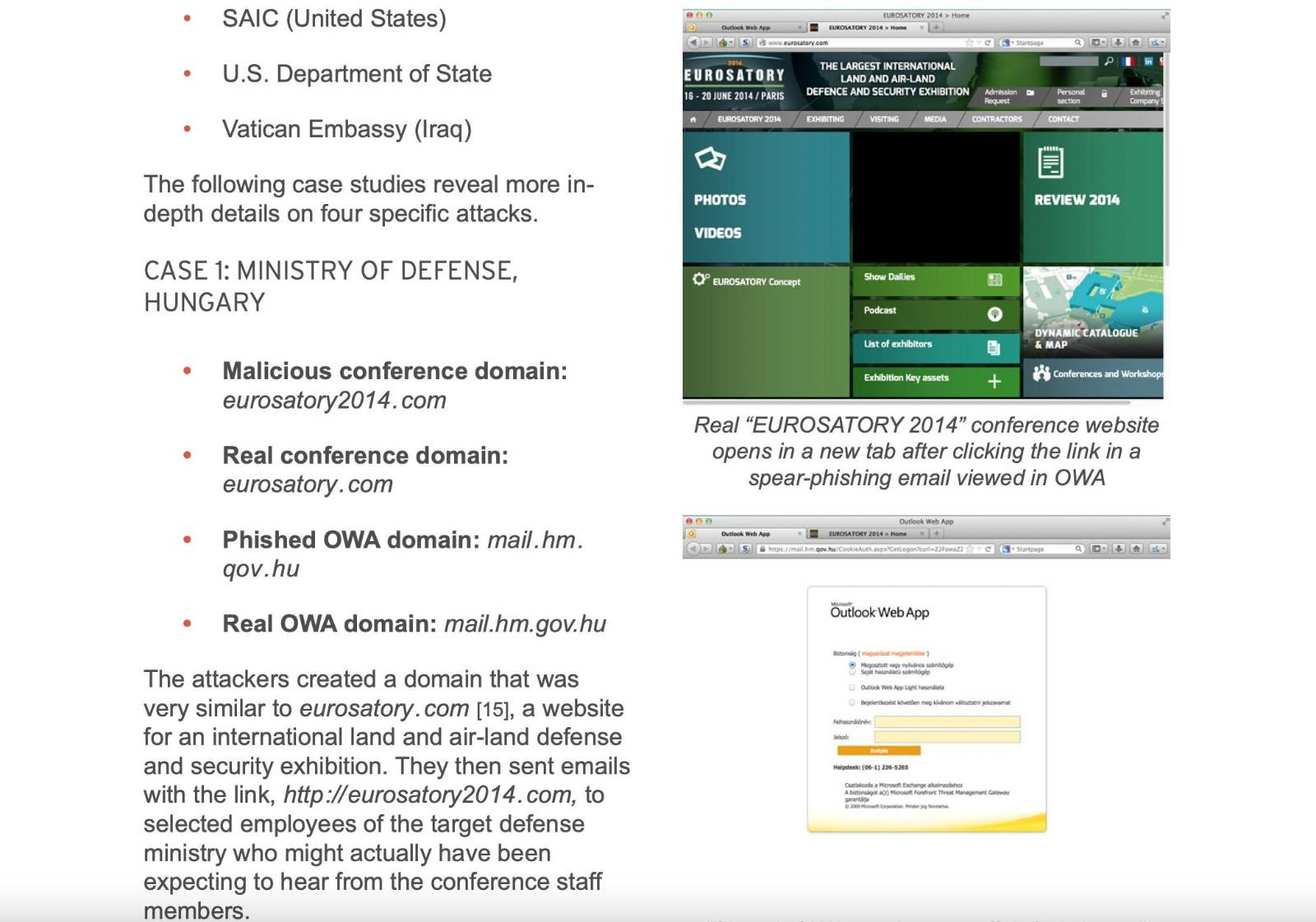Open the bookmarks dropdown in the lower browser toolbar

1099,549
